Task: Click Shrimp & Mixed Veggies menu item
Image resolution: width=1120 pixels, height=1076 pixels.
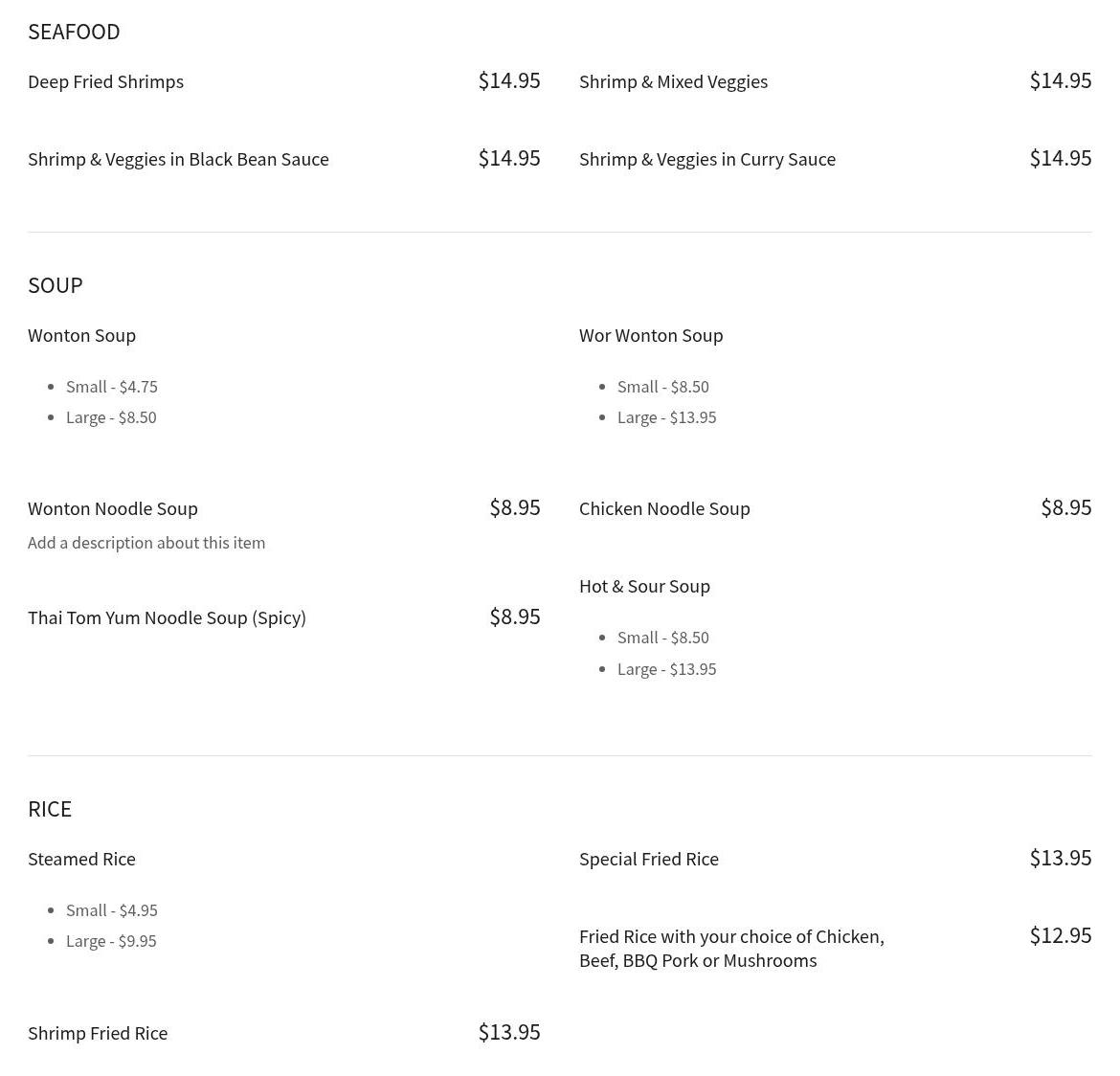Action: coord(673,82)
